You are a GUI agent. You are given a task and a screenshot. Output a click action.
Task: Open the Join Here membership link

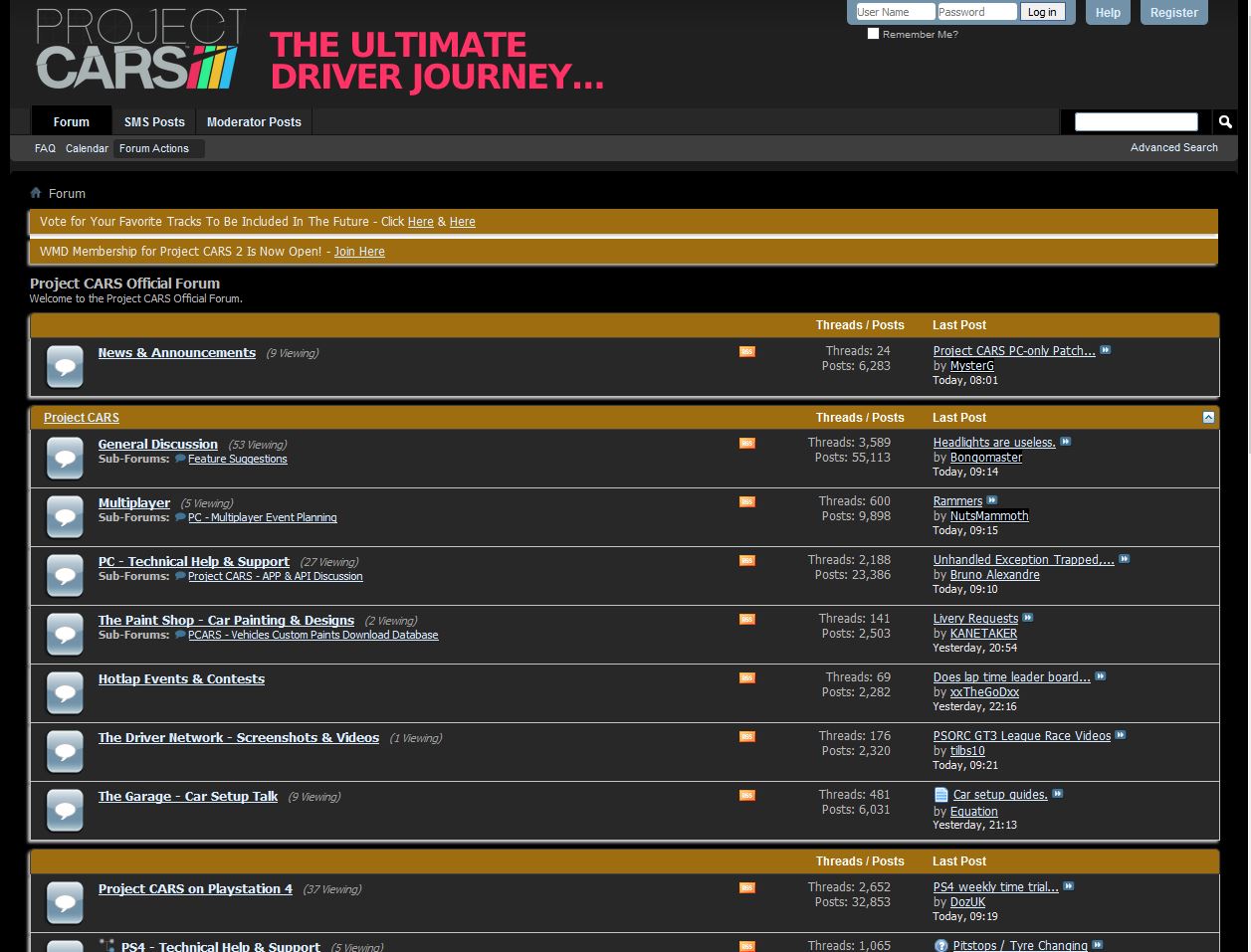click(x=359, y=252)
